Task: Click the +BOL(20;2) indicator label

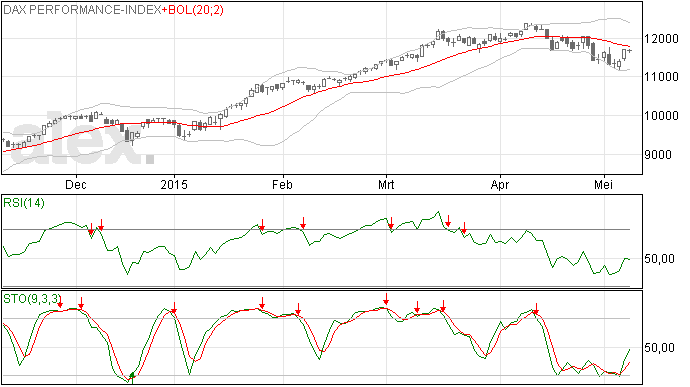Action: (193, 10)
